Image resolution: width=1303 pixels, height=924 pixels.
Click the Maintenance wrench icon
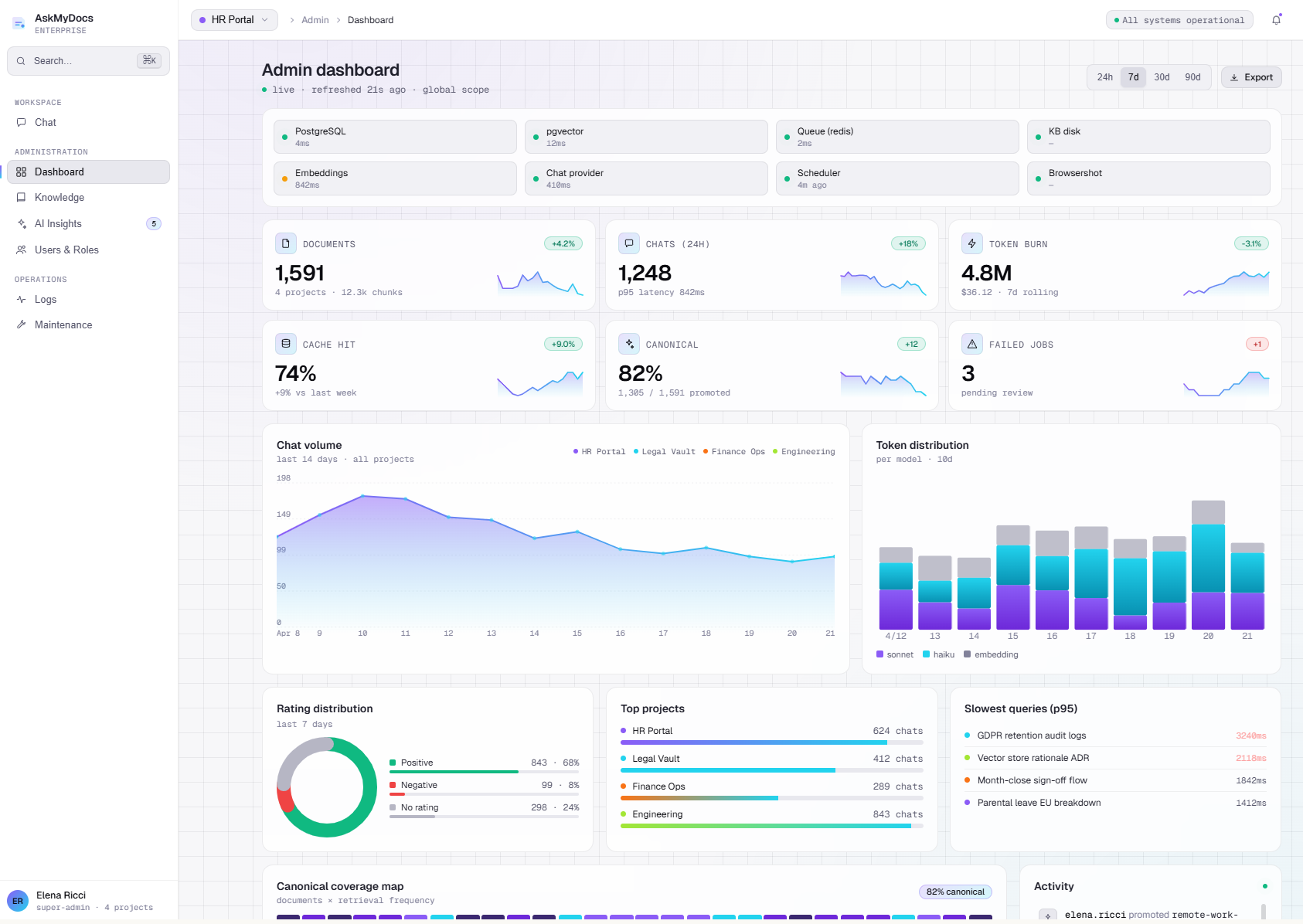coord(22,324)
